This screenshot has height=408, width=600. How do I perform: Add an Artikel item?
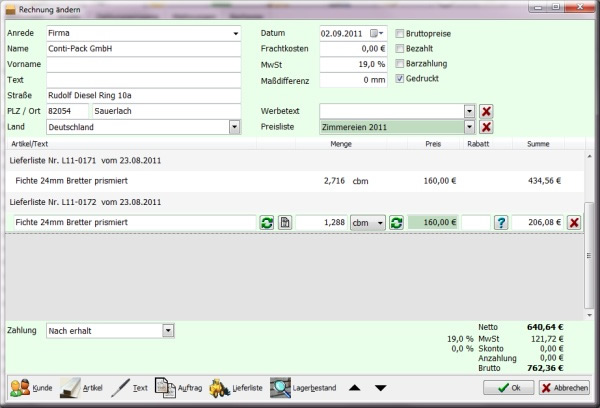tap(82, 388)
